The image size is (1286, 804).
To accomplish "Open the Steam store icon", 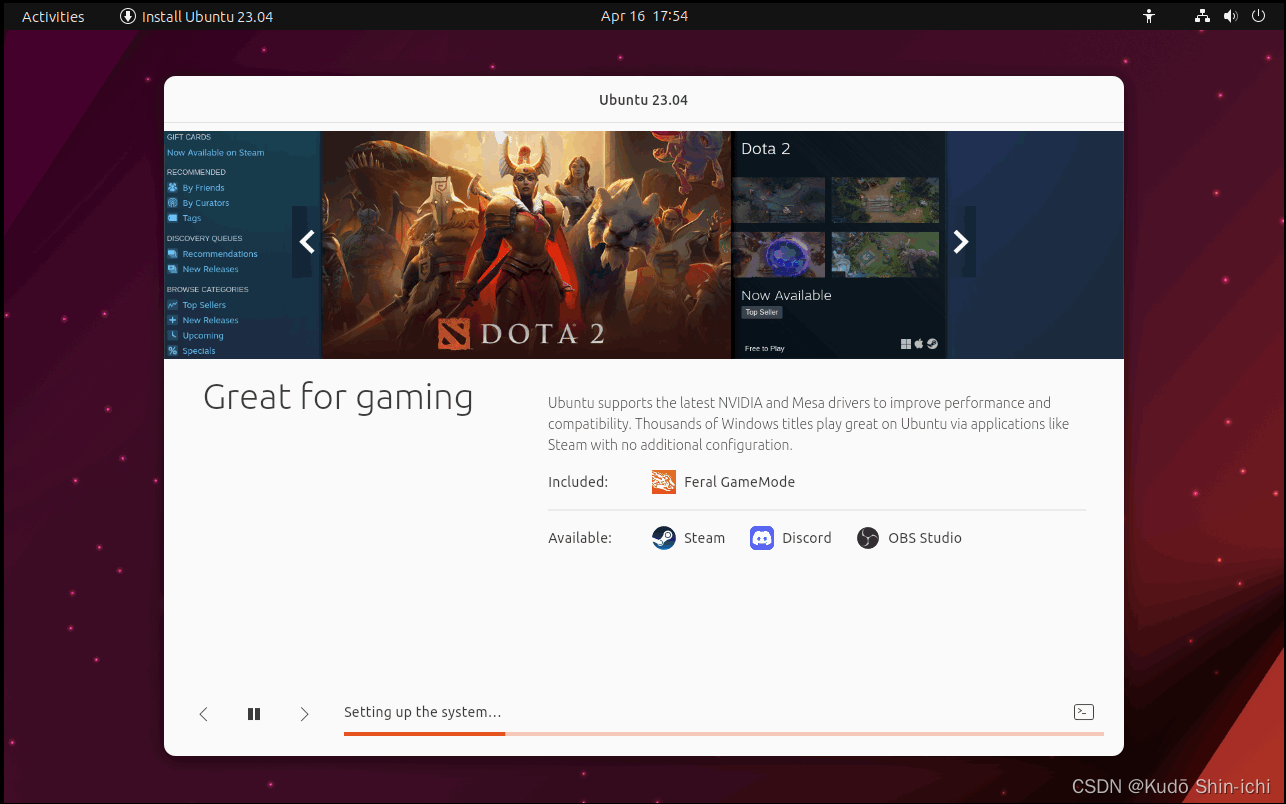I will pyautogui.click(x=663, y=537).
